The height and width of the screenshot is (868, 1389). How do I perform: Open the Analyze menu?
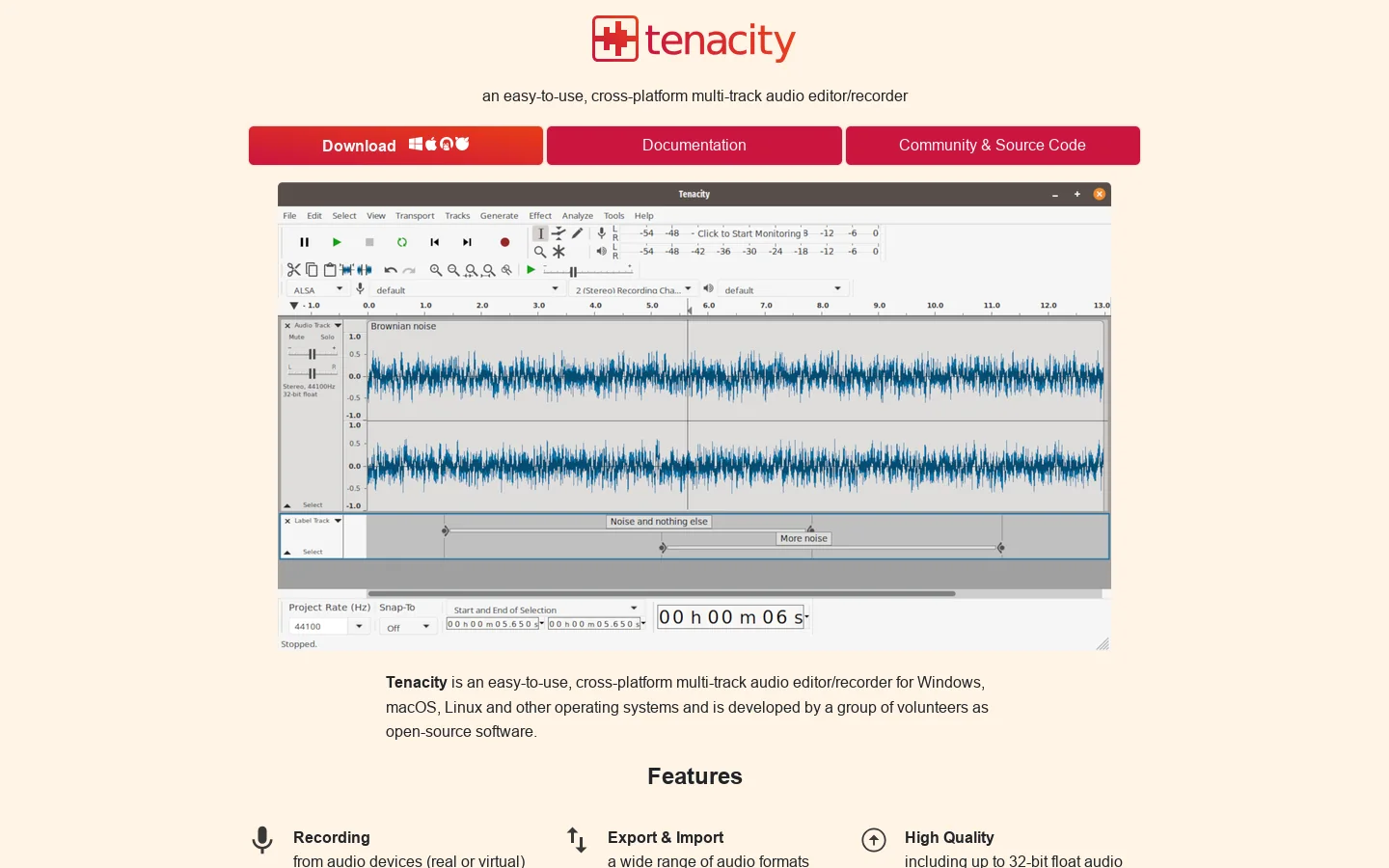tap(578, 216)
